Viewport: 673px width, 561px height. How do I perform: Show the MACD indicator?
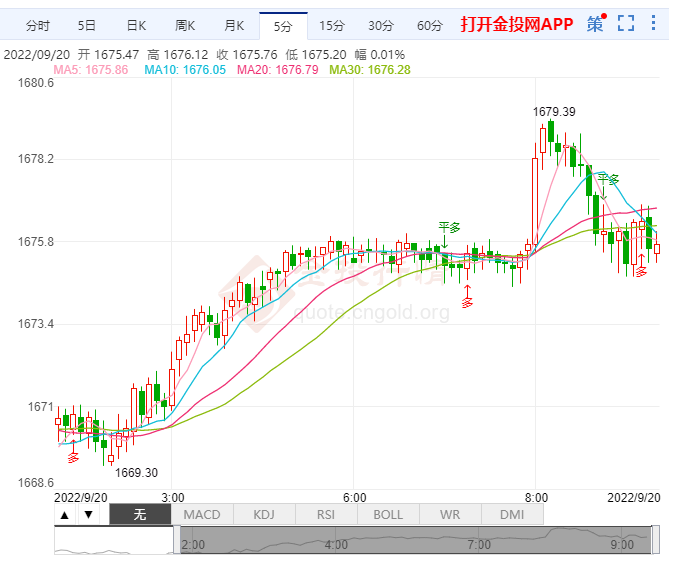tap(202, 514)
